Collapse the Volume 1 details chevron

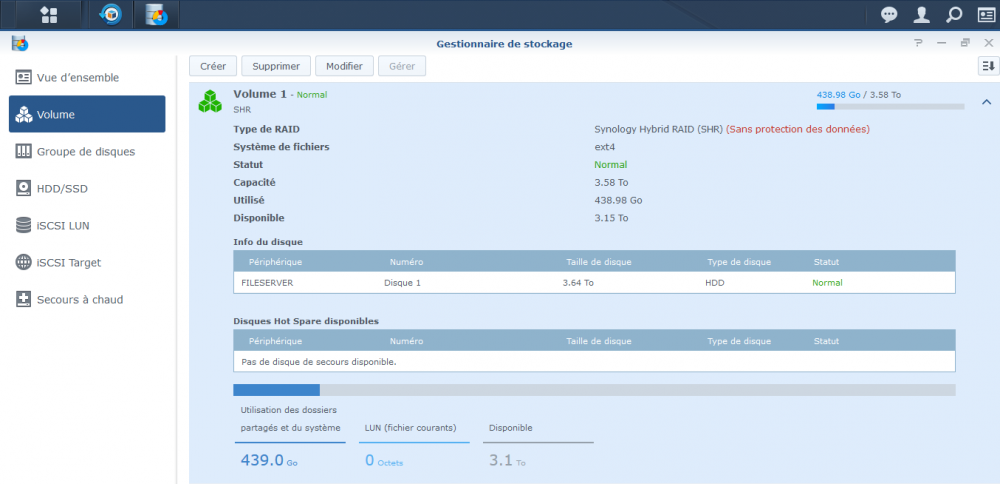coord(987,102)
